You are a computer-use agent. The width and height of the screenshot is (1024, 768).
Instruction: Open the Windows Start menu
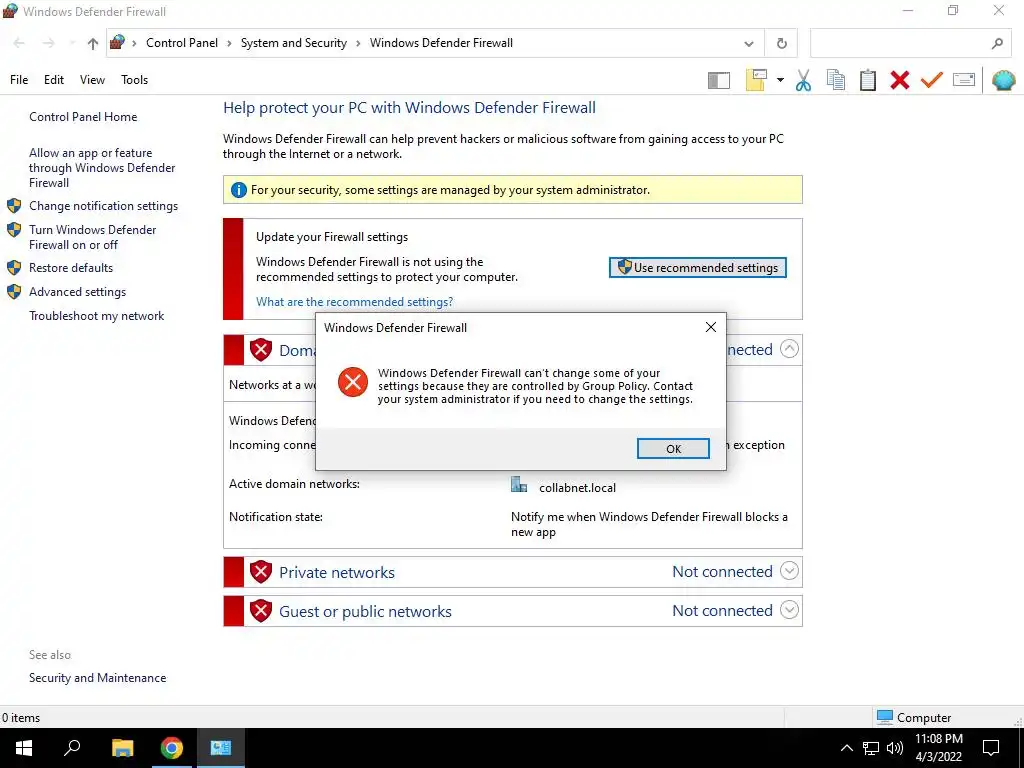pyautogui.click(x=24, y=748)
